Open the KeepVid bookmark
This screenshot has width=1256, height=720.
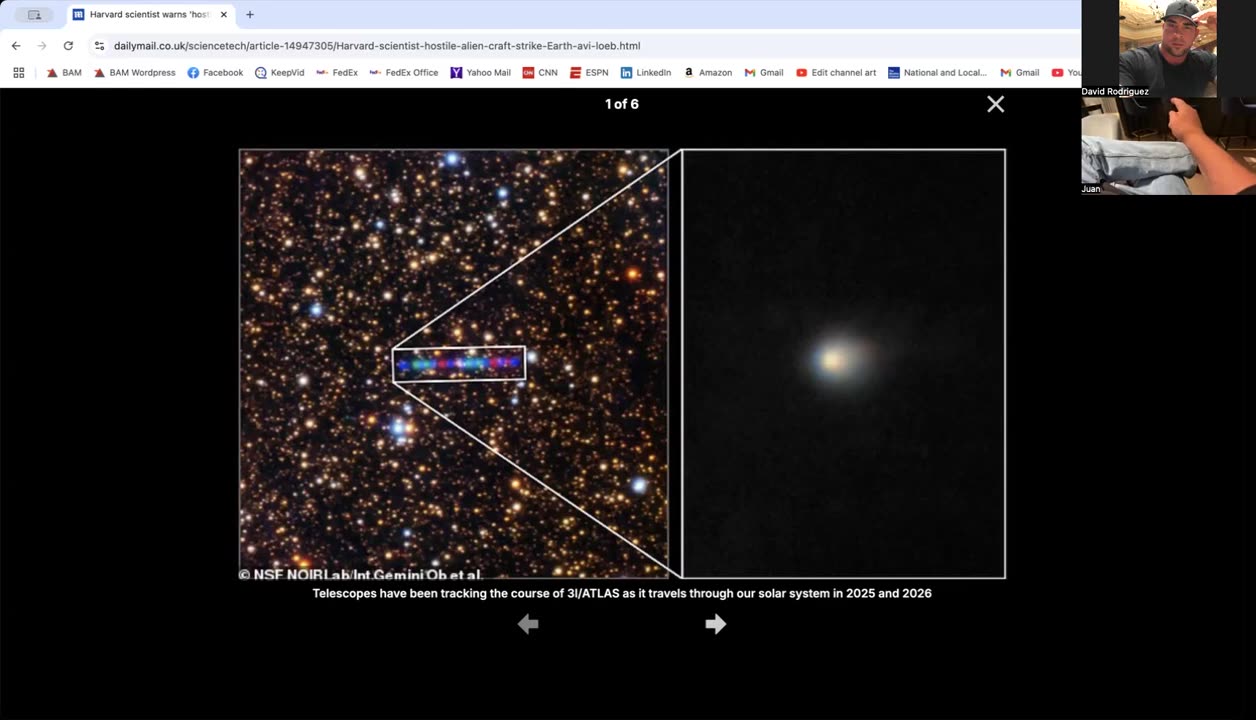pos(279,73)
